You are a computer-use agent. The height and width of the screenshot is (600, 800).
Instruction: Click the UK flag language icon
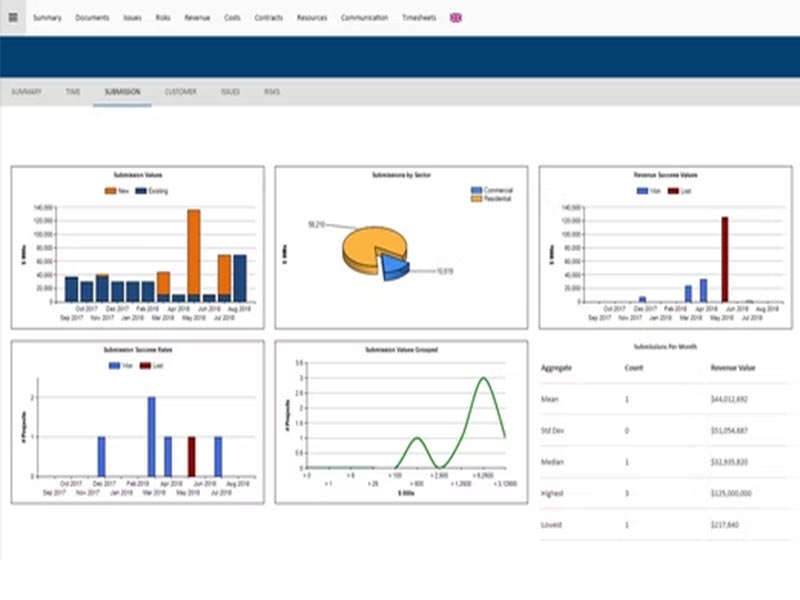(x=456, y=17)
